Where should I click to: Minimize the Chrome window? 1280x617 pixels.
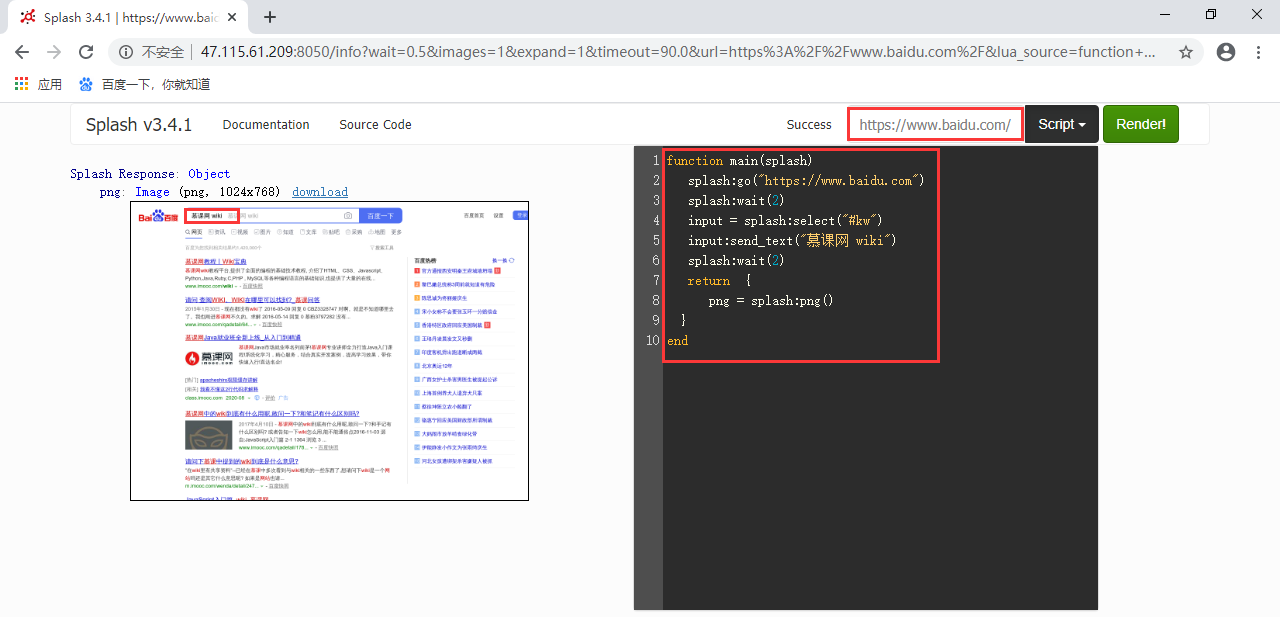[x=1165, y=15]
